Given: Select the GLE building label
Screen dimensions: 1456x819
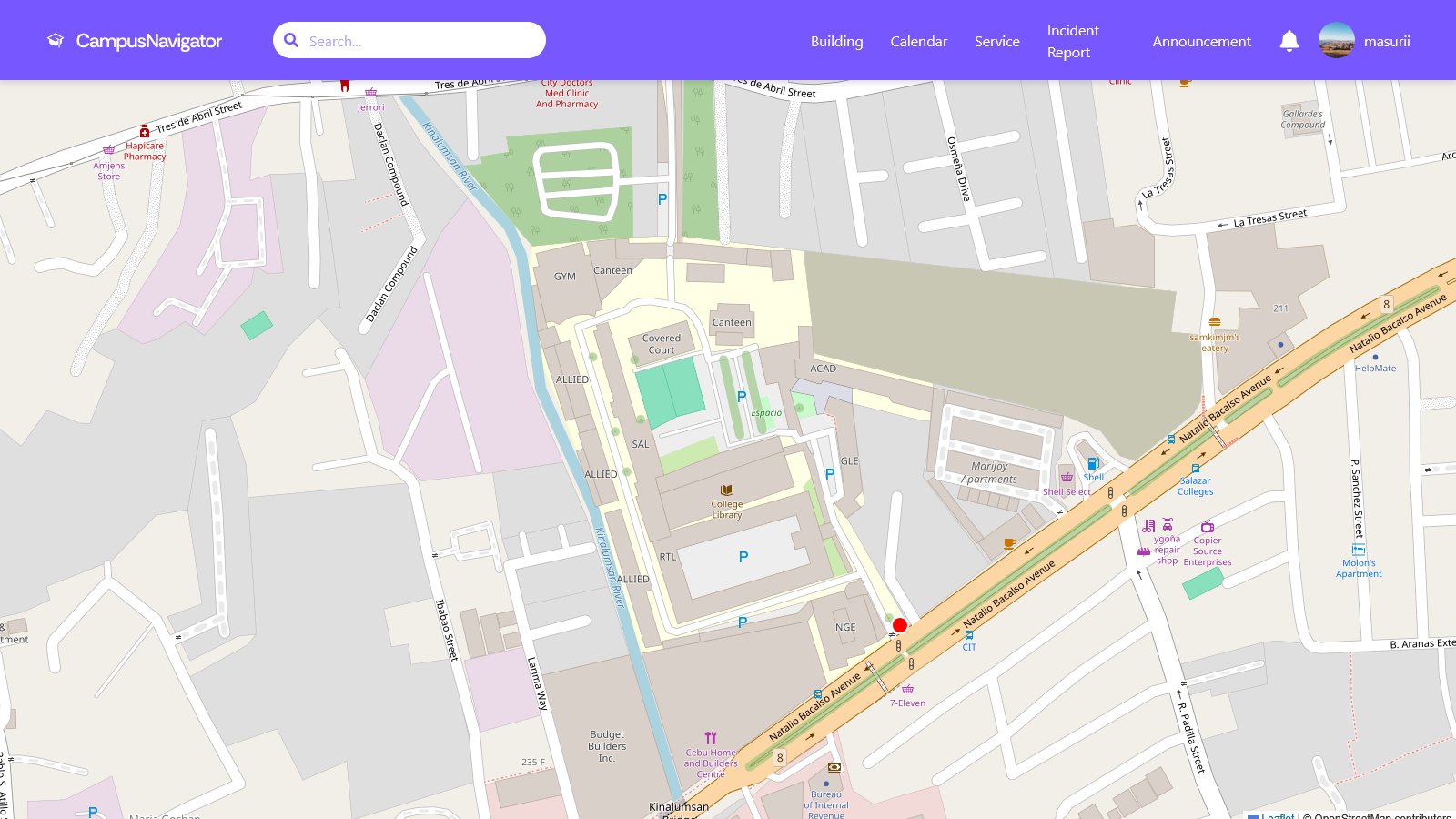Looking at the screenshot, I should 849,461.
